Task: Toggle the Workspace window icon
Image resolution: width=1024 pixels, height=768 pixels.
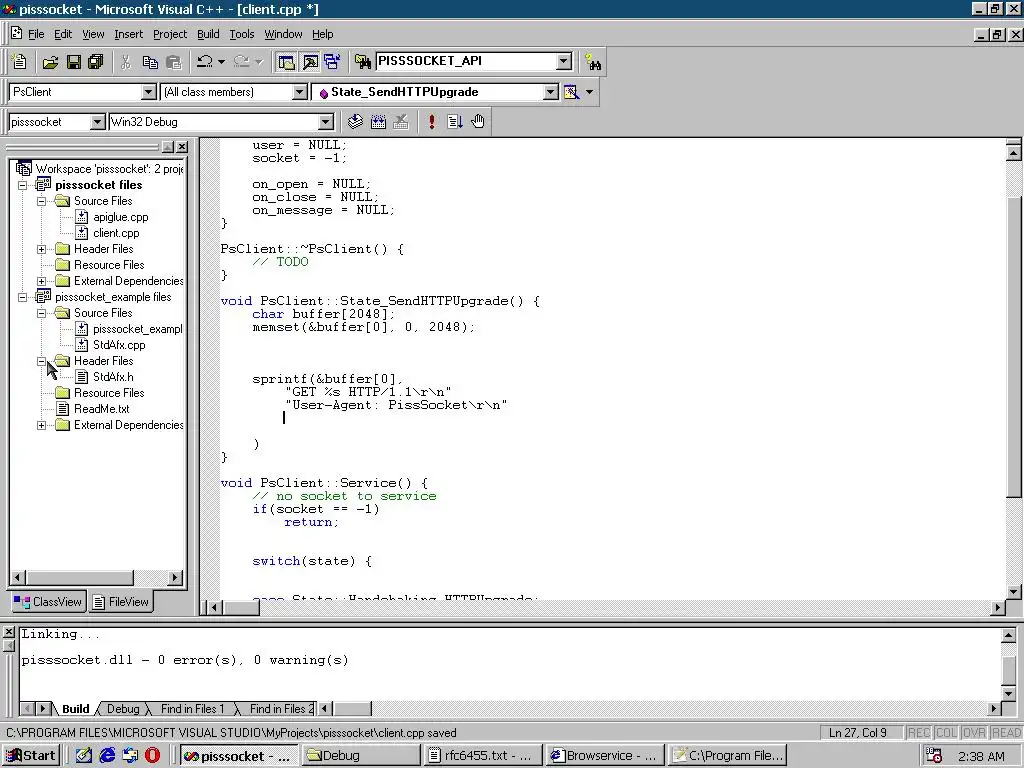Action: (x=286, y=62)
